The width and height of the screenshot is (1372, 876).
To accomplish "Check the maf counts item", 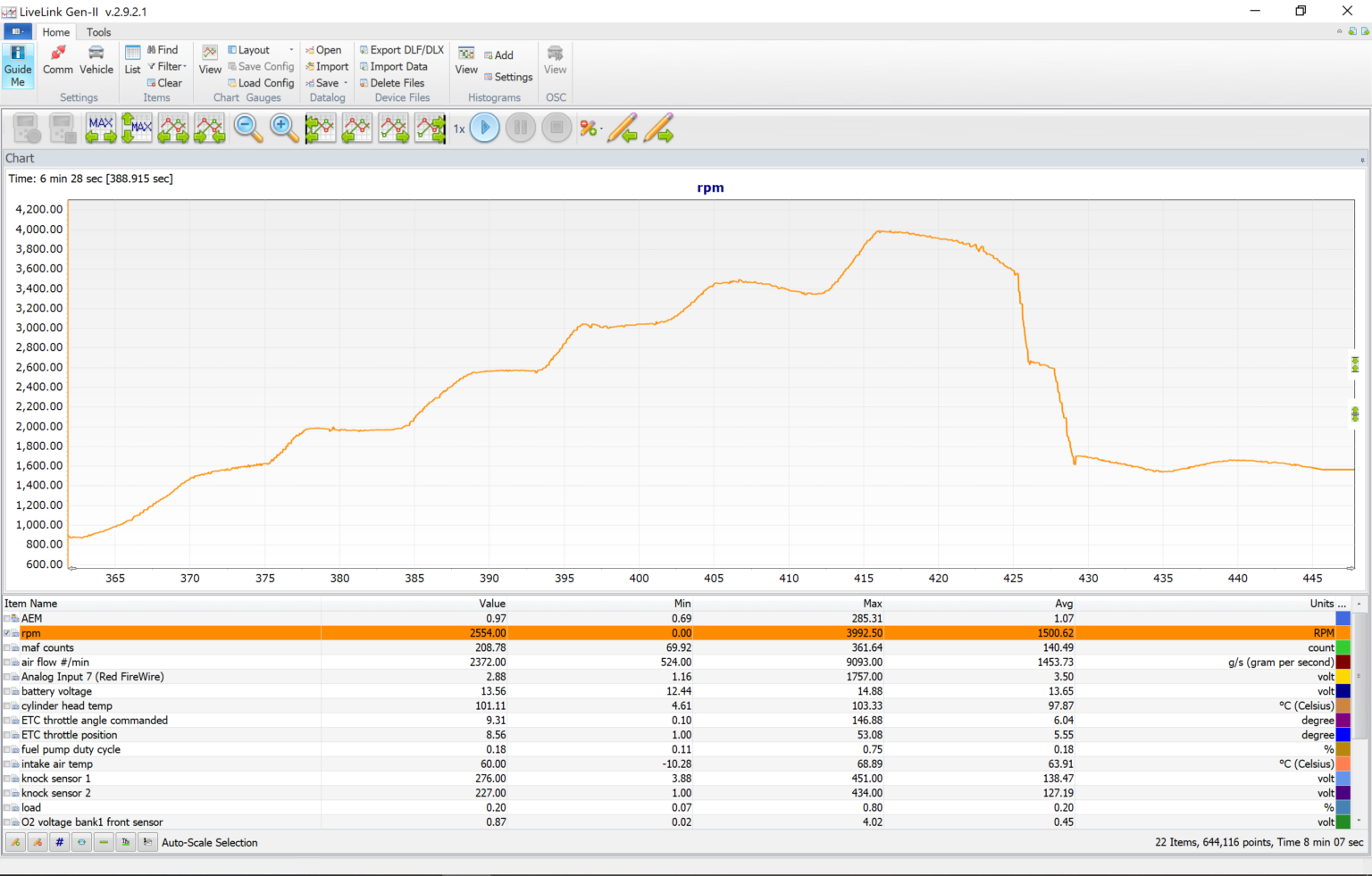I will pyautogui.click(x=7, y=648).
